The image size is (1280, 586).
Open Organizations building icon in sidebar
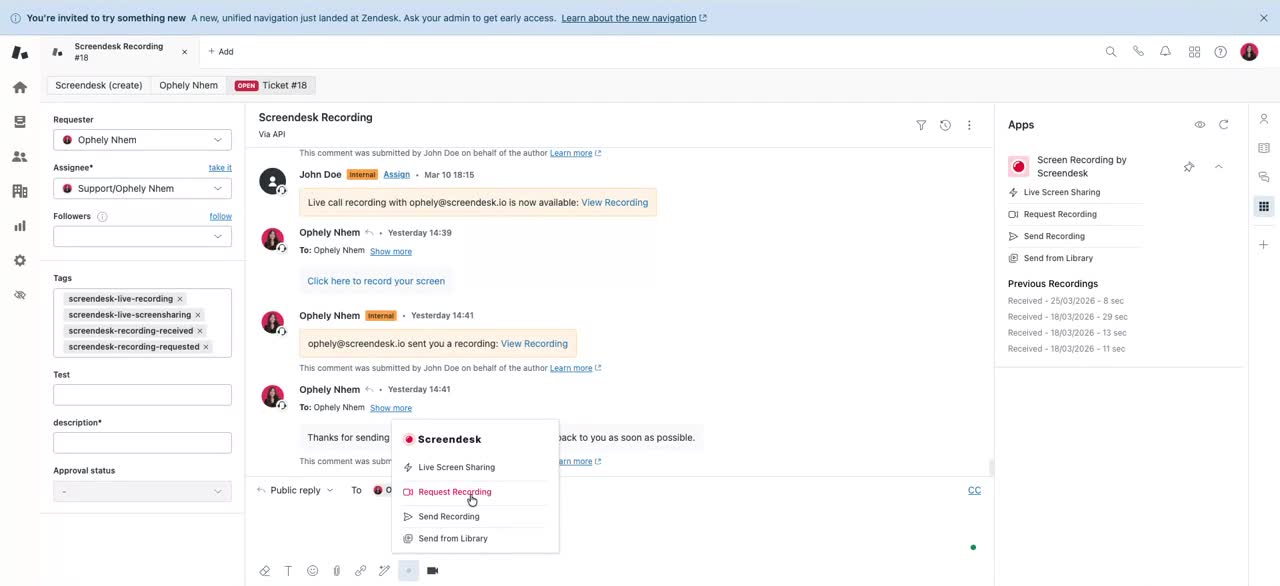(20, 191)
